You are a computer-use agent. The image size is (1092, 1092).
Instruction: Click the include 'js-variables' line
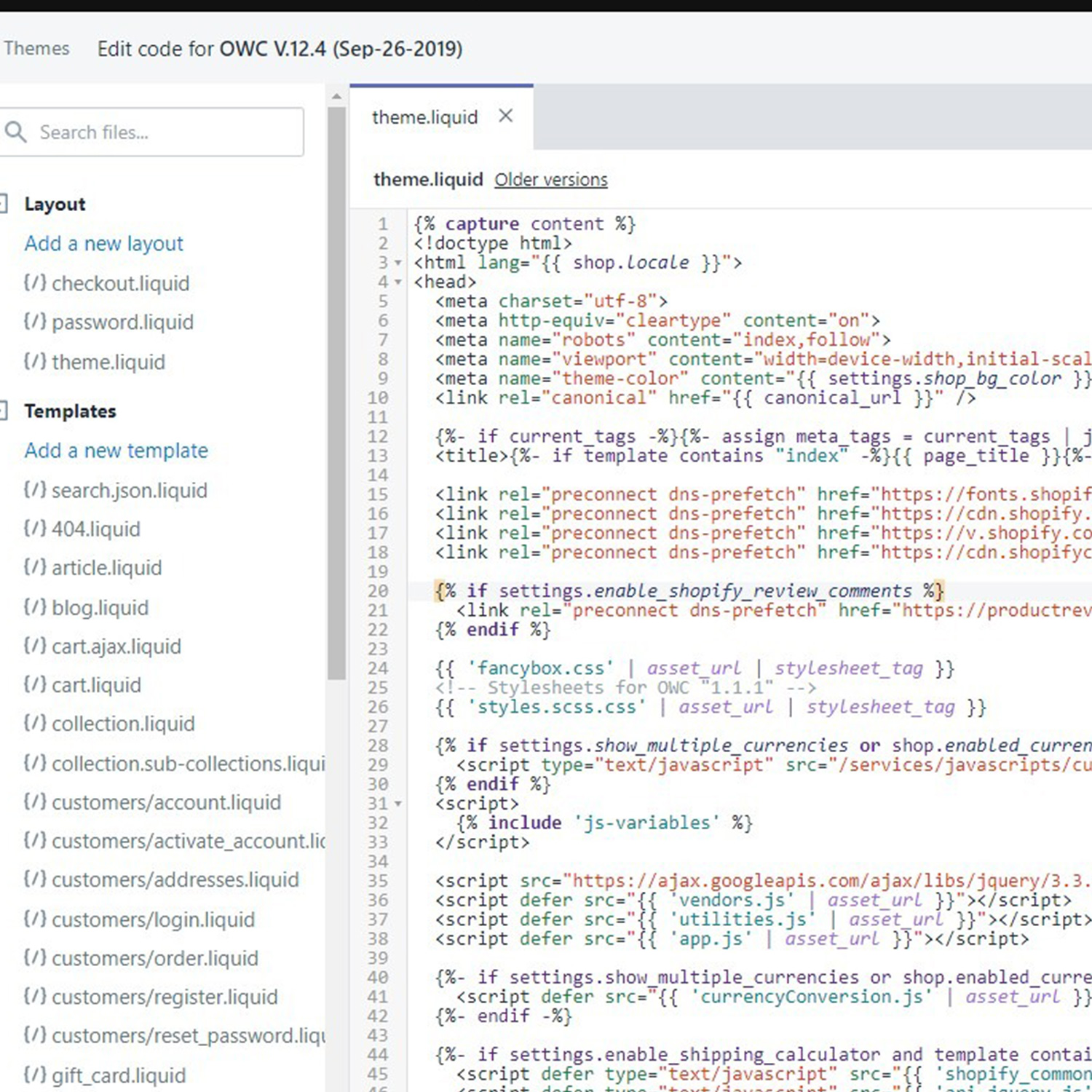604,823
